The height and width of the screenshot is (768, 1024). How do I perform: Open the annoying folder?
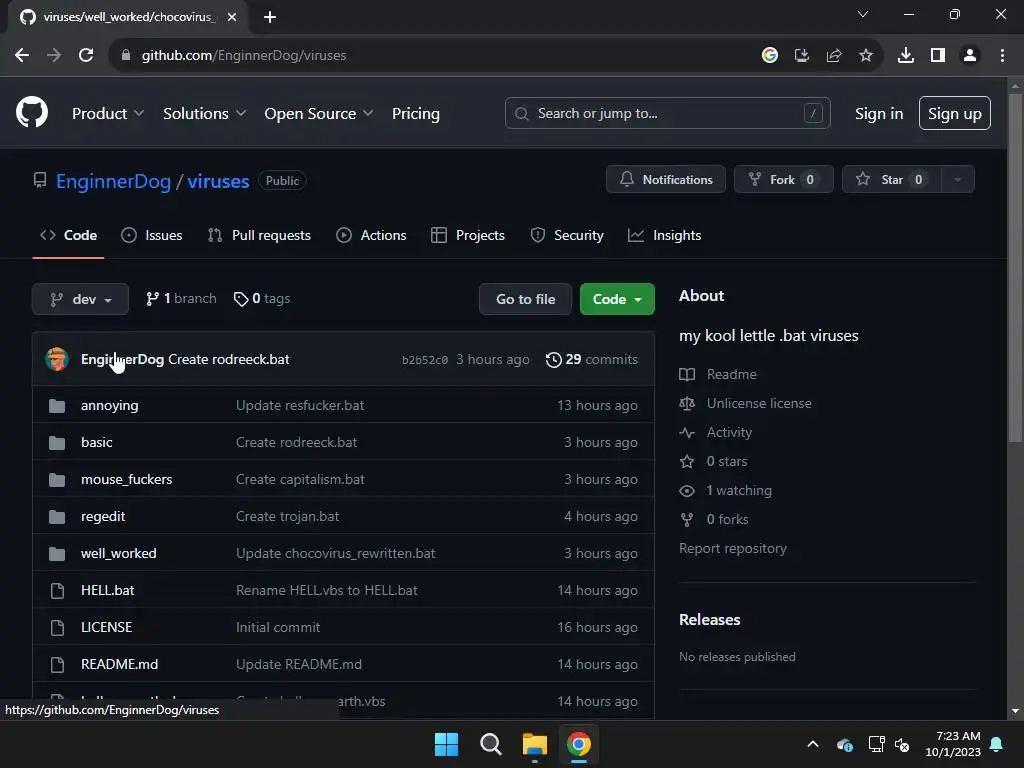click(110, 406)
